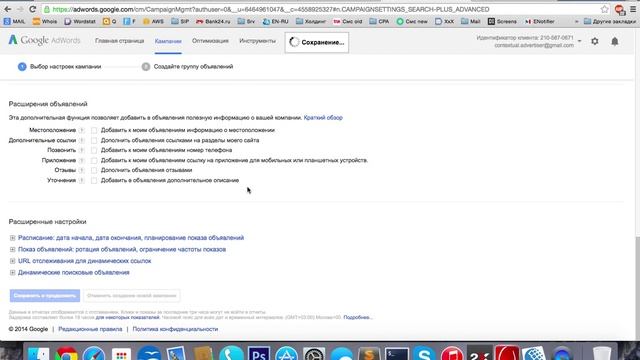Click the help icon next to Отзывы
640x360 pixels.
tap(82, 170)
